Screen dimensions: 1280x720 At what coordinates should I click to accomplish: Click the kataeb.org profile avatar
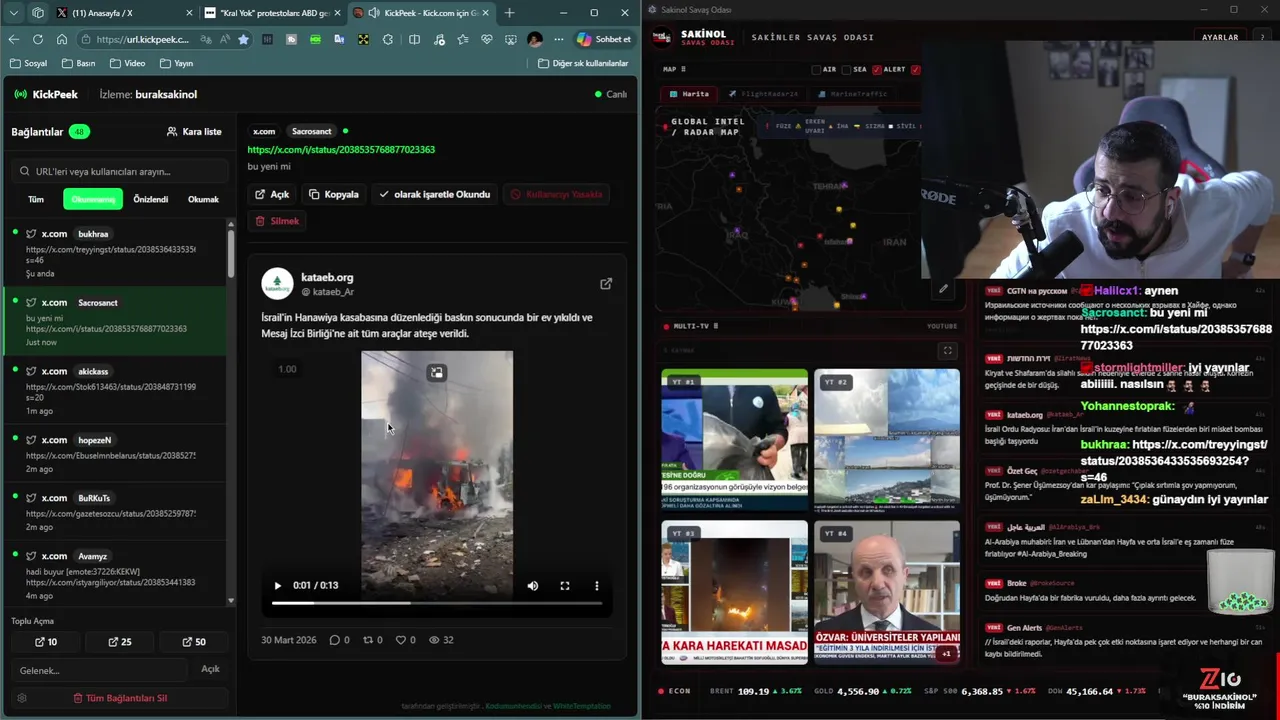tap(277, 283)
